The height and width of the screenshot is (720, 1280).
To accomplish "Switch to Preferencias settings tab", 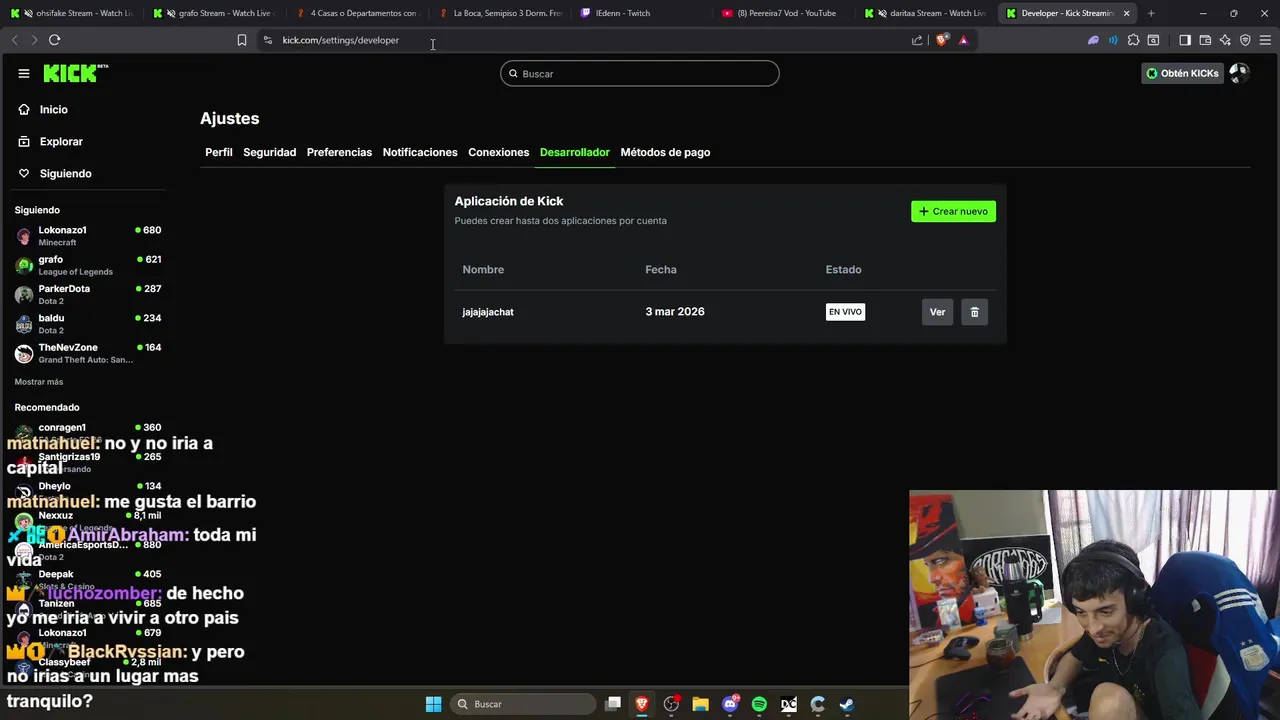I will pyautogui.click(x=339, y=152).
